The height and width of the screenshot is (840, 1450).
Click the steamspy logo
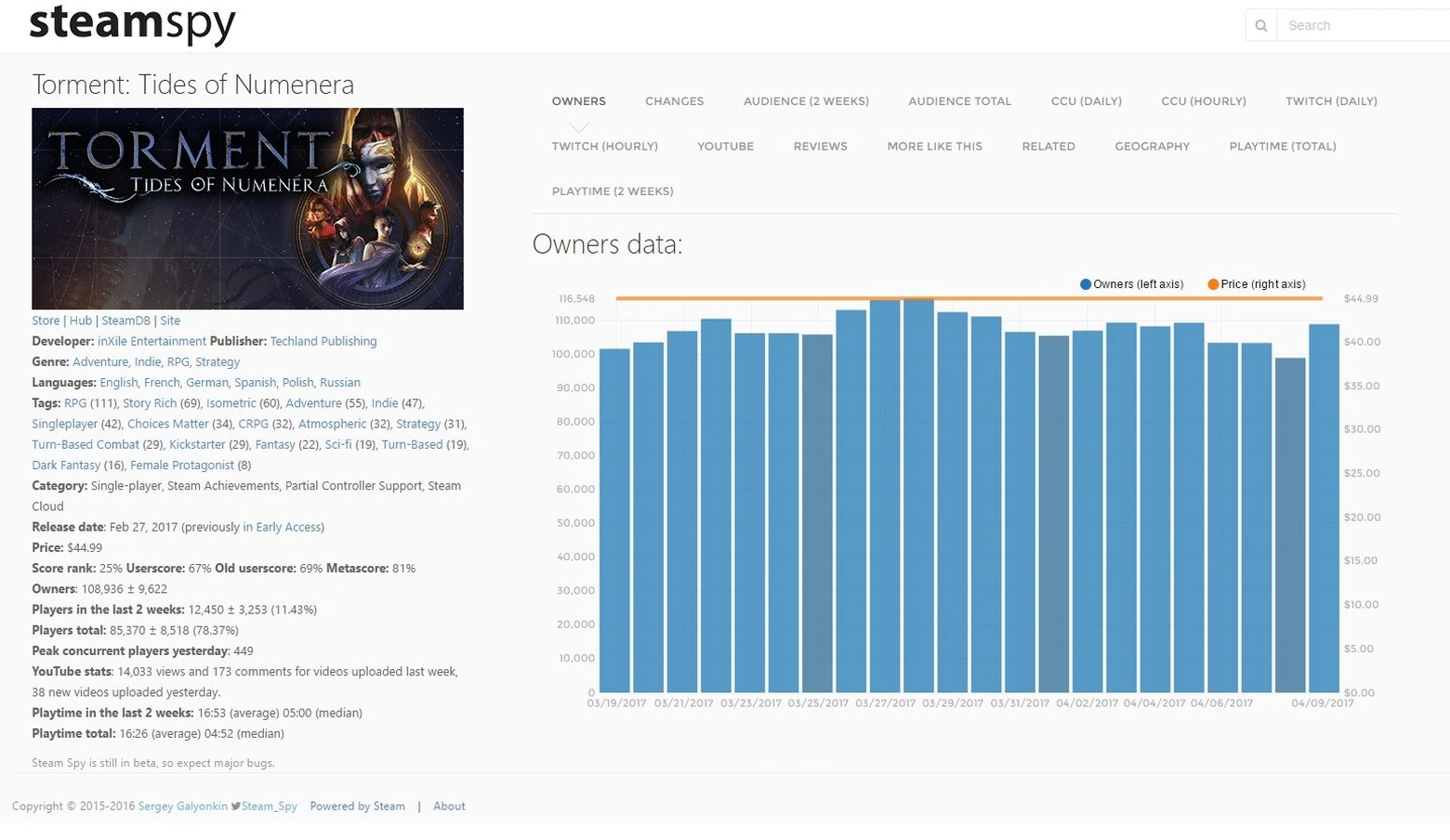click(133, 23)
